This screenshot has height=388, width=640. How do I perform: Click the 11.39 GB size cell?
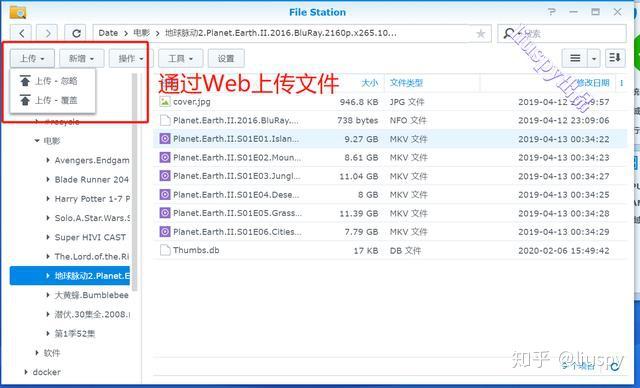(x=359, y=213)
